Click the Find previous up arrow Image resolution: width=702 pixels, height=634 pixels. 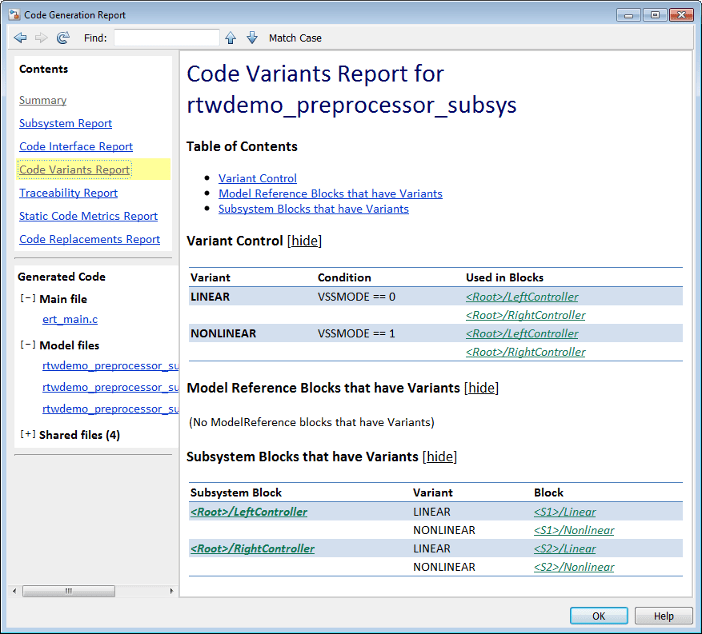click(231, 38)
